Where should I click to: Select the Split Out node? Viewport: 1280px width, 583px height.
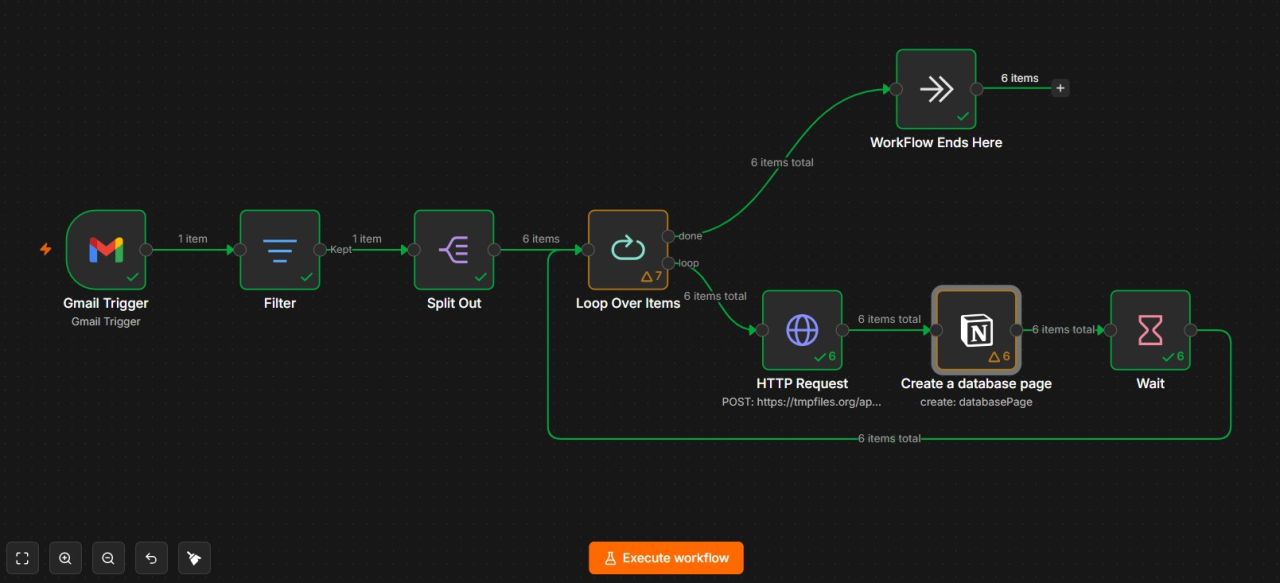(454, 249)
